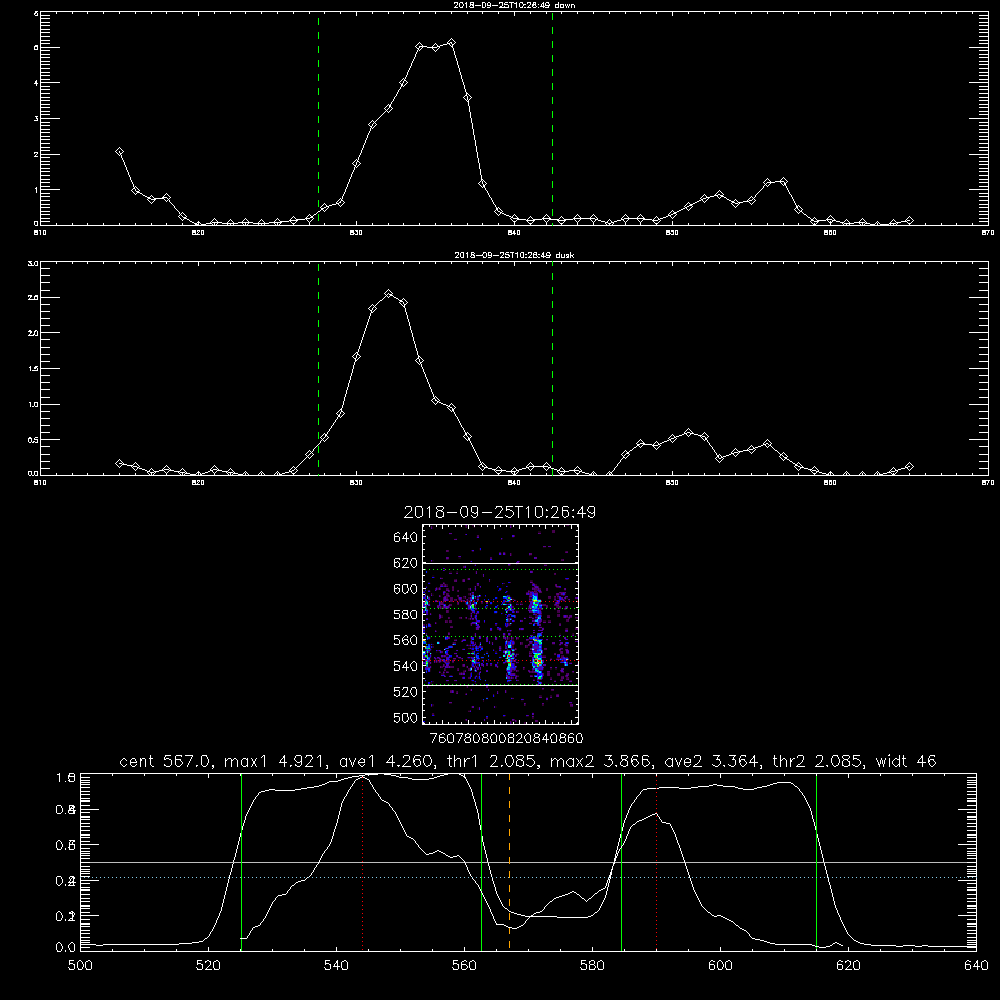Click the '600' label on the bottom plot x-axis
This screenshot has height=1000, width=1000.
(x=720, y=966)
